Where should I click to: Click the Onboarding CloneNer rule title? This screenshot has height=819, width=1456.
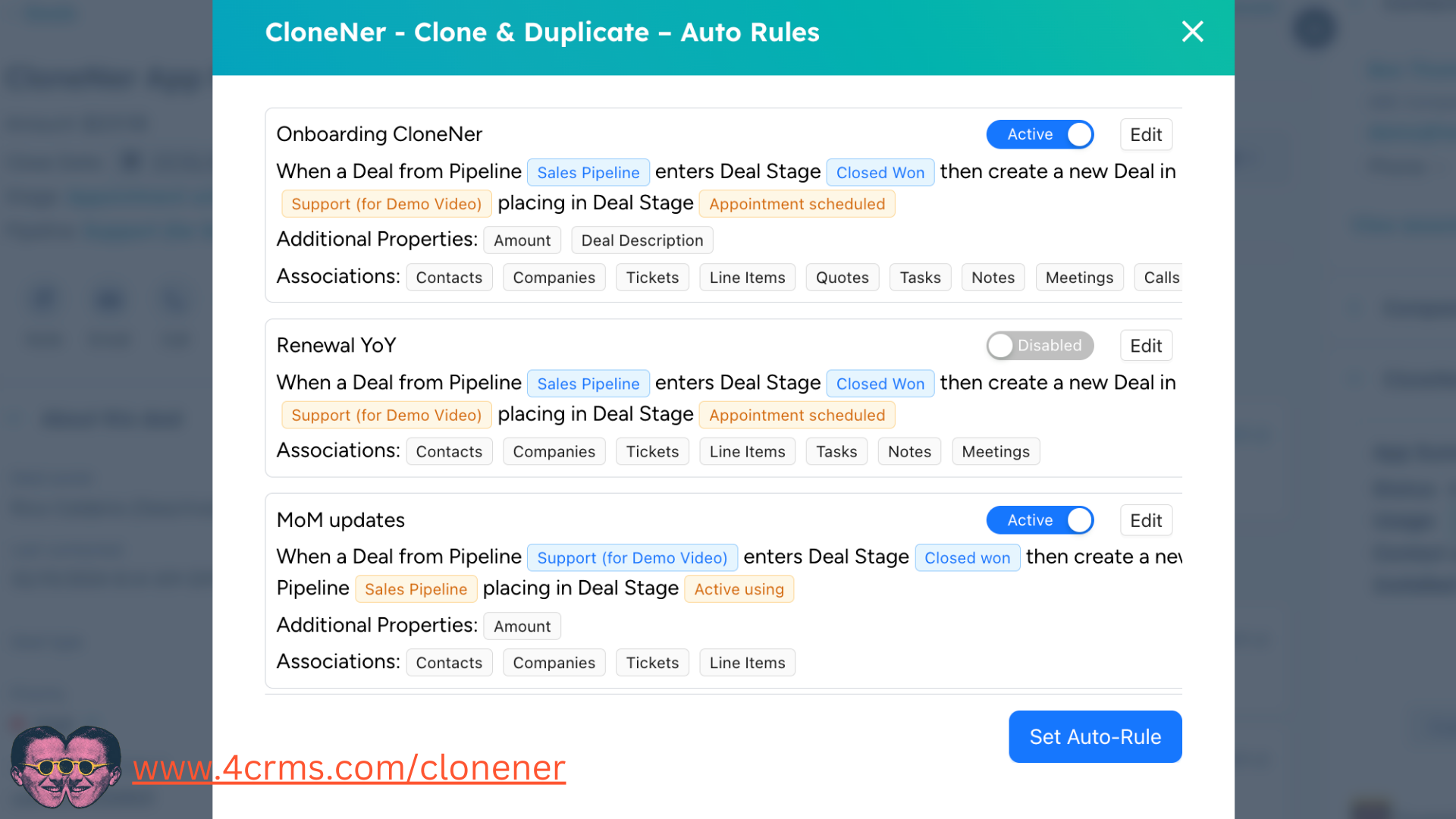(379, 134)
